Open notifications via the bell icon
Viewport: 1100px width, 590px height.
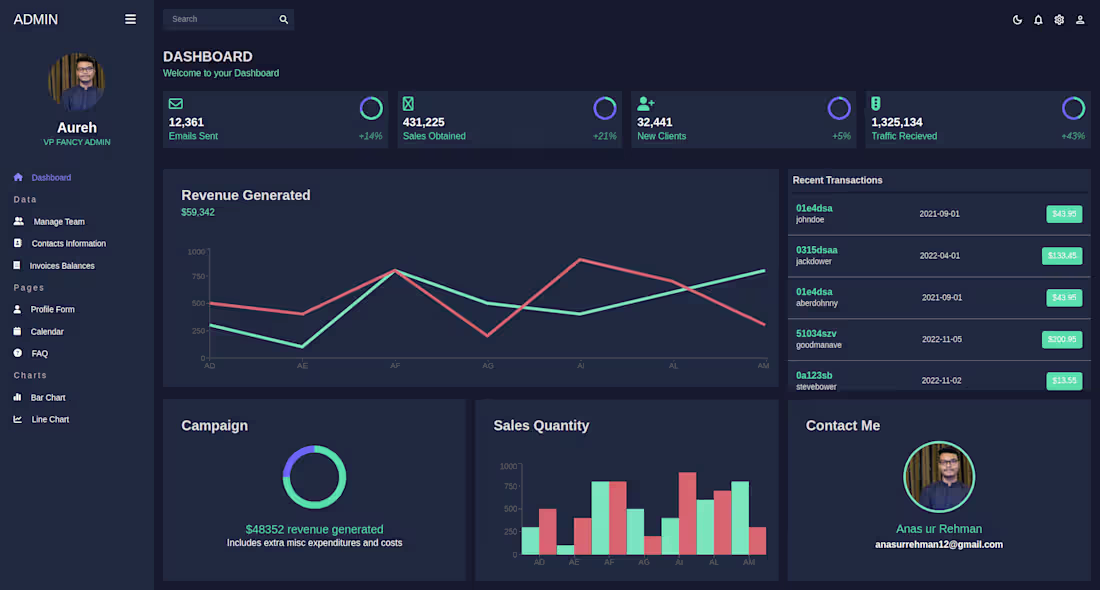tap(1038, 19)
